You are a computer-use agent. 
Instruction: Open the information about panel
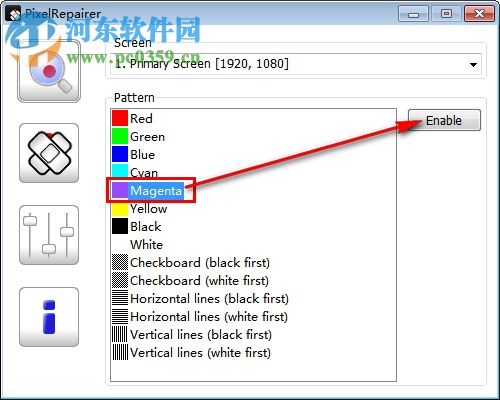click(49, 317)
